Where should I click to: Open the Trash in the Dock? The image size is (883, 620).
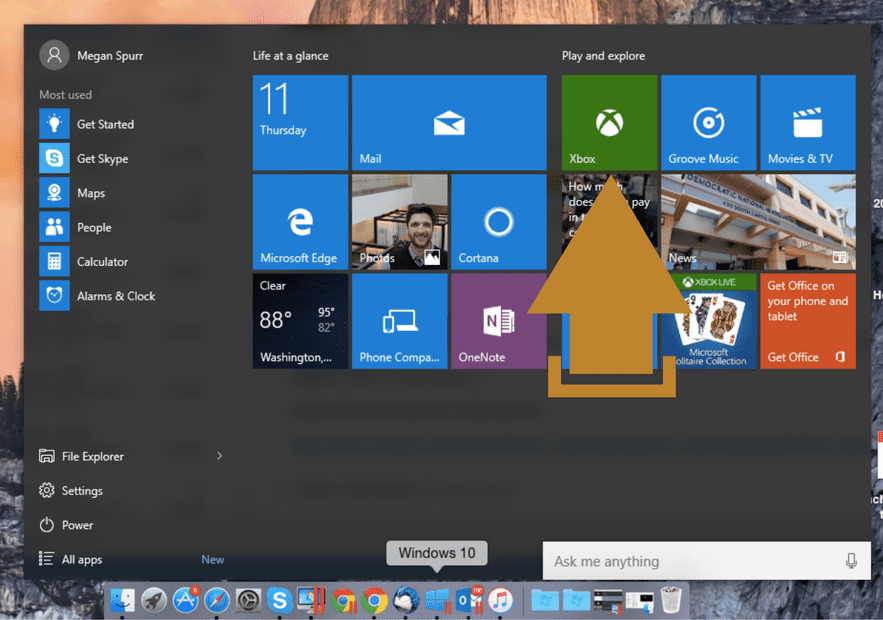coord(671,600)
